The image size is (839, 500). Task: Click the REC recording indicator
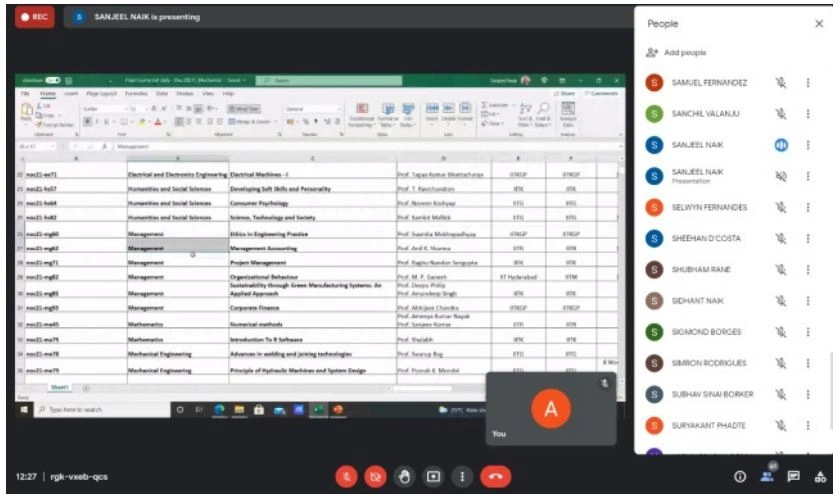pyautogui.click(x=34, y=17)
